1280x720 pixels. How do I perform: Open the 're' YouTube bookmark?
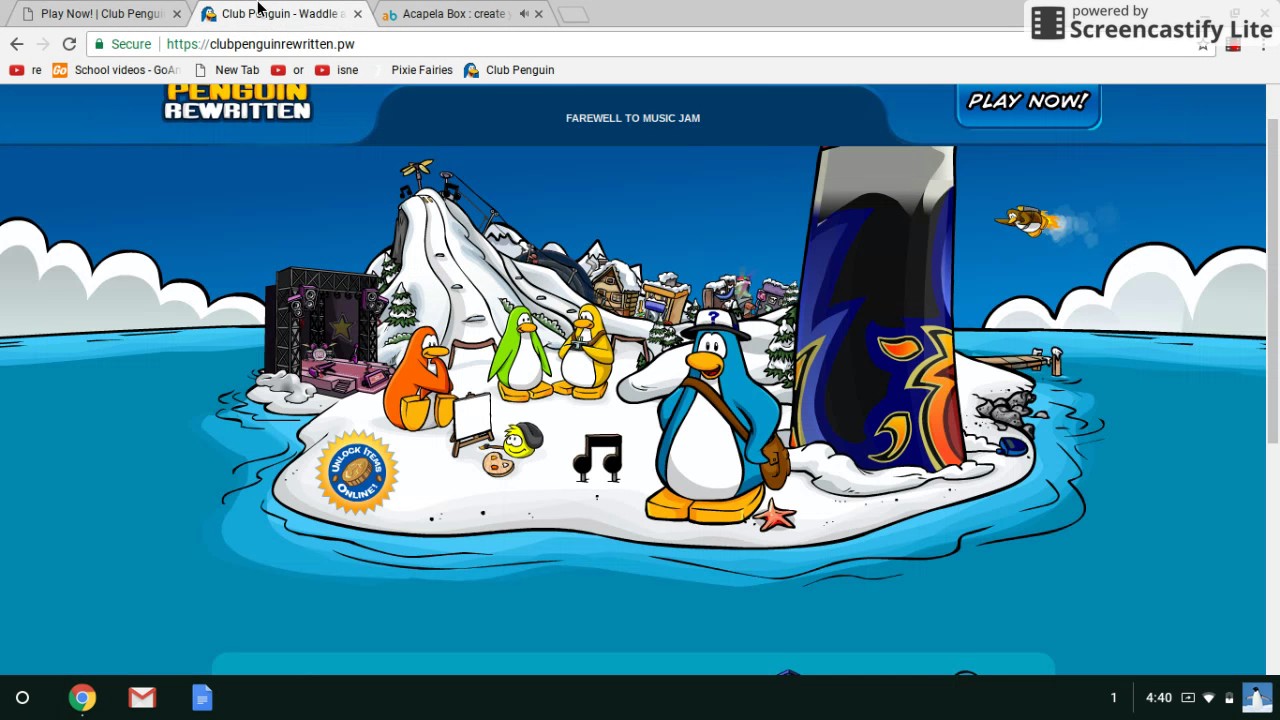25,70
